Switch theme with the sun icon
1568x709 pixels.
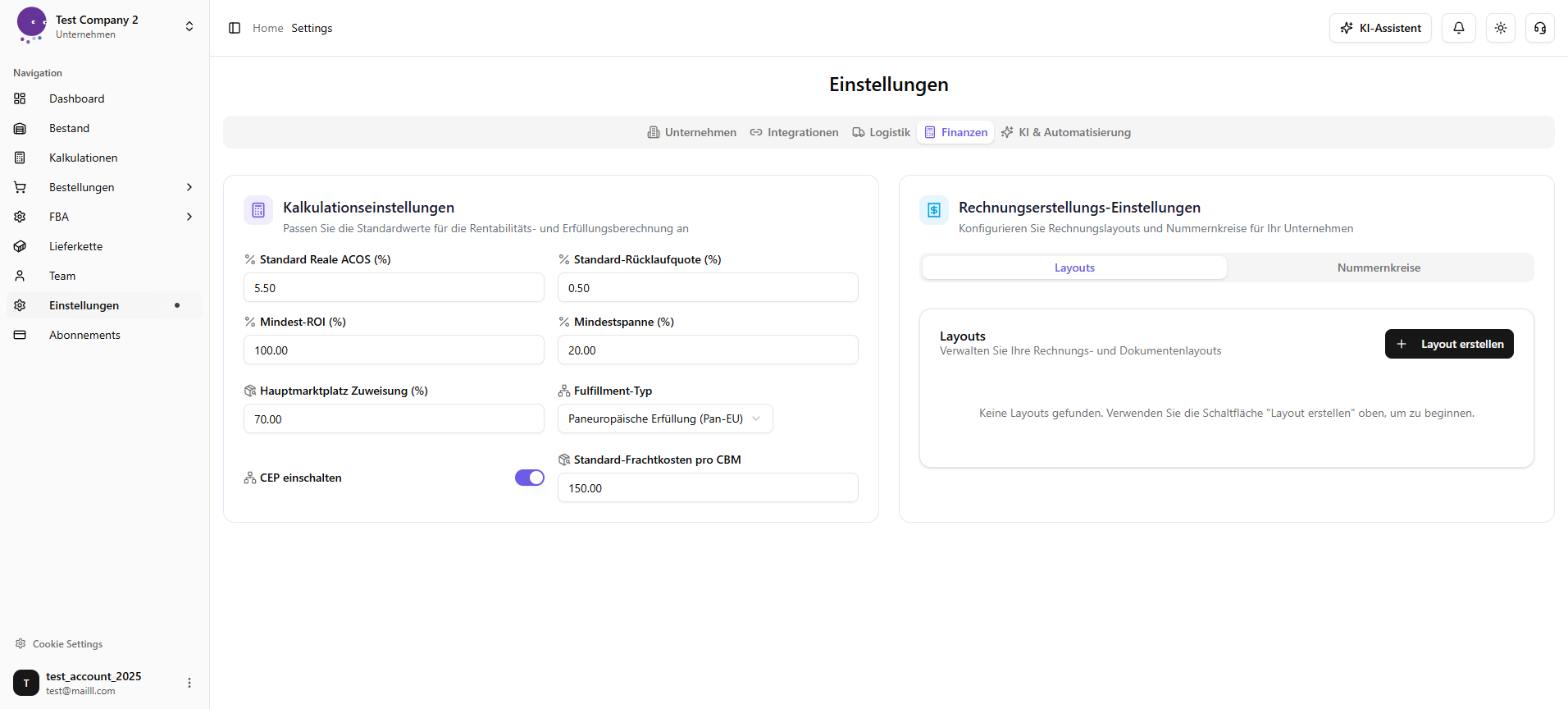(x=1500, y=28)
